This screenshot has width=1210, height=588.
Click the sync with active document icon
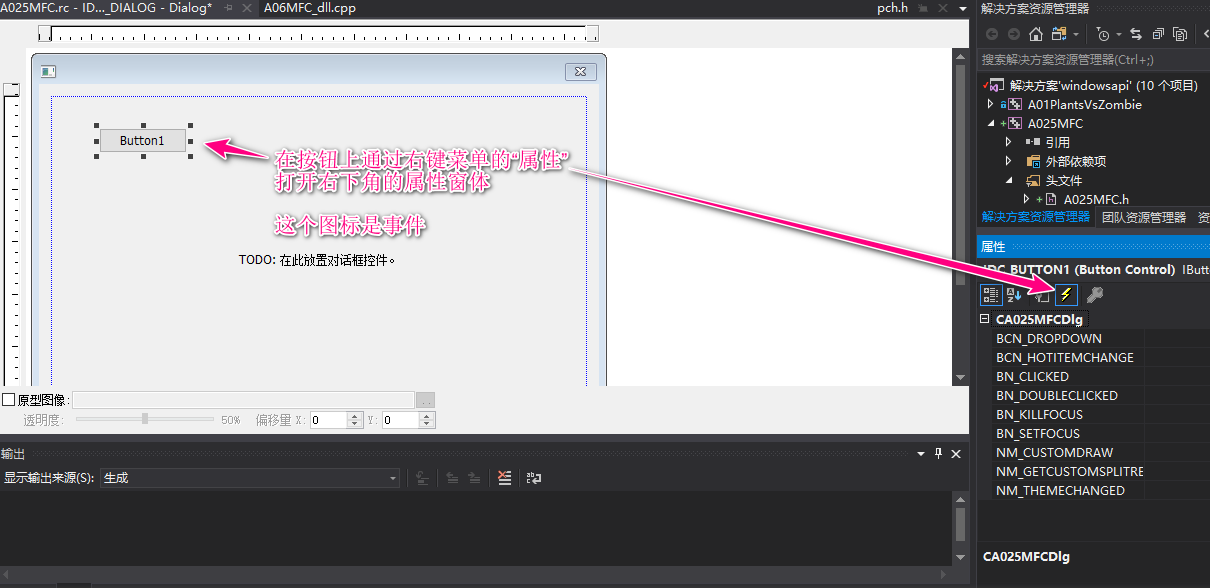tap(1135, 34)
